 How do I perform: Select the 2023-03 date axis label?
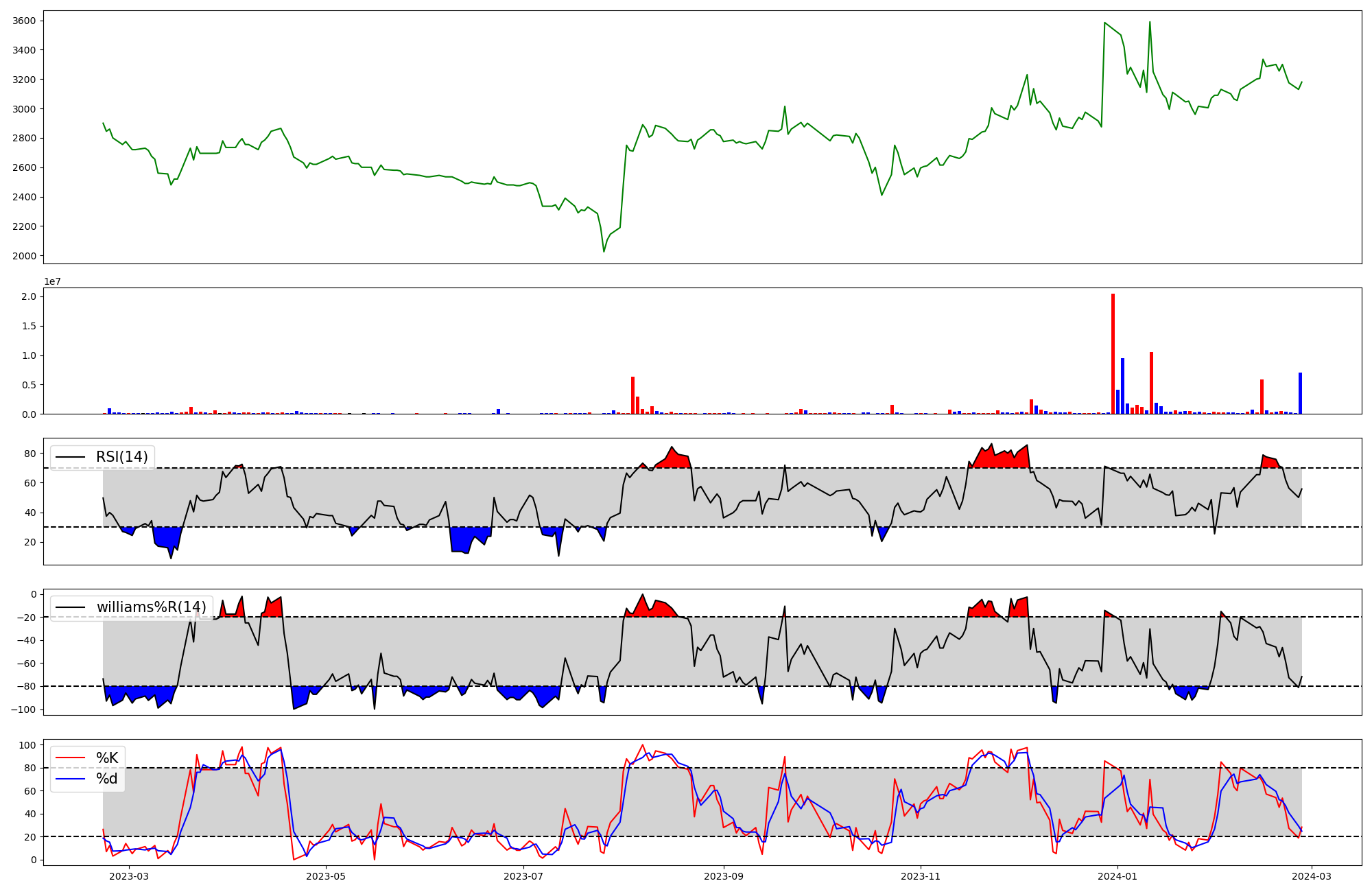[x=128, y=876]
